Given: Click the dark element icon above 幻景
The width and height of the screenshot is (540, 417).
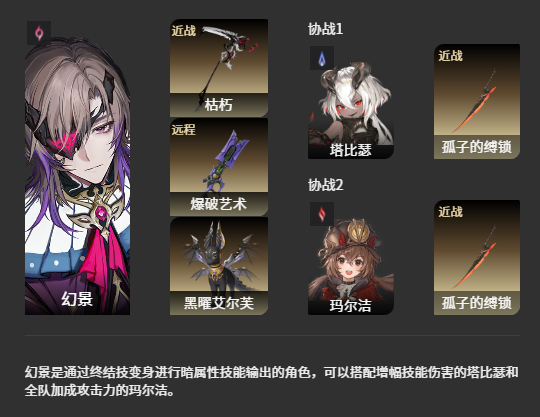Looking at the screenshot, I should pyautogui.click(x=39, y=33).
